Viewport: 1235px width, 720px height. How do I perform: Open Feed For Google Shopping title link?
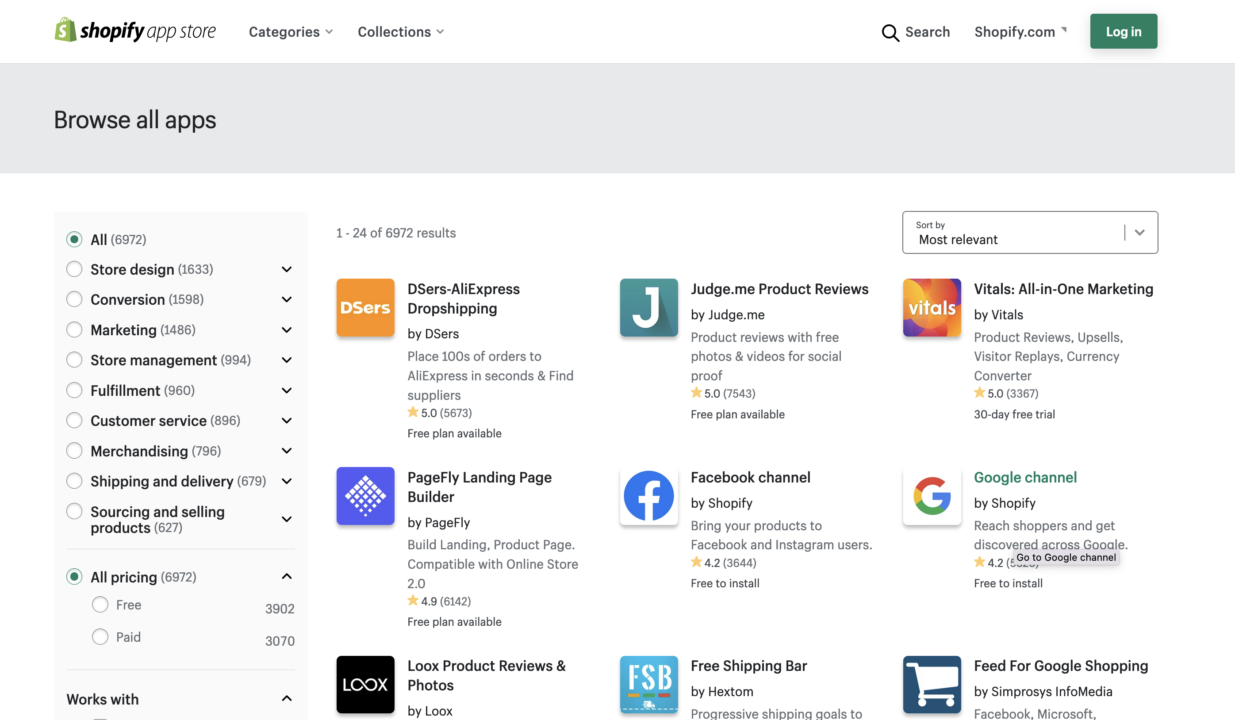click(x=1061, y=666)
